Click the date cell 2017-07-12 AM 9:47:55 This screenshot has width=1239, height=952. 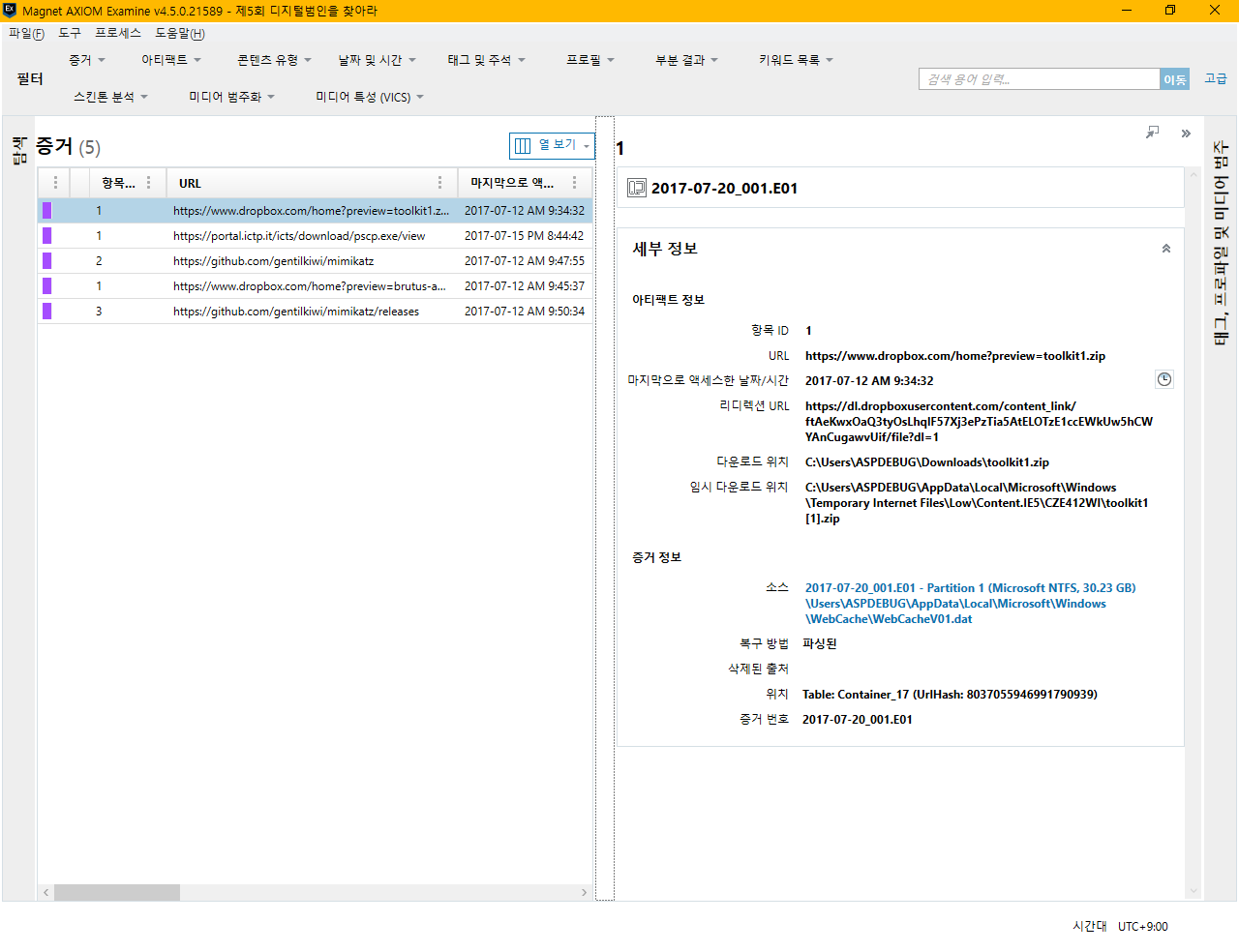point(524,260)
